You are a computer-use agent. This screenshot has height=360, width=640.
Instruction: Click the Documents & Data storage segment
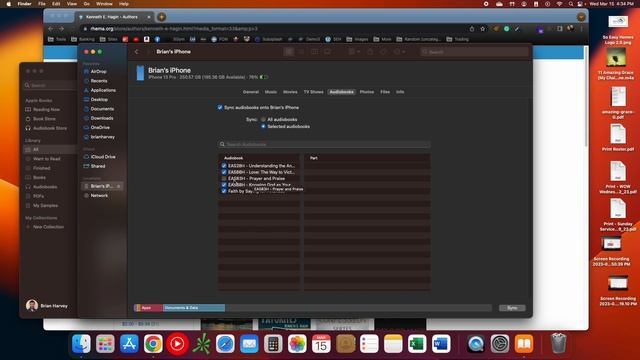[194, 308]
